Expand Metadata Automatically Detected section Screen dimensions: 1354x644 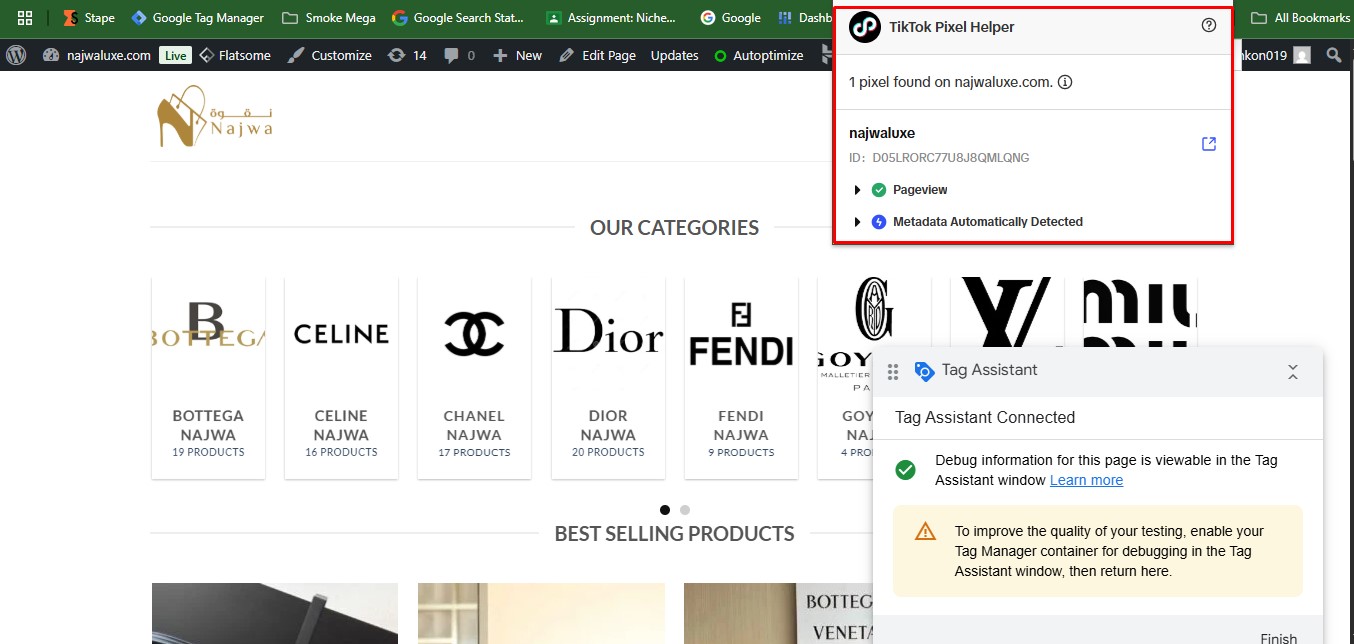(857, 222)
